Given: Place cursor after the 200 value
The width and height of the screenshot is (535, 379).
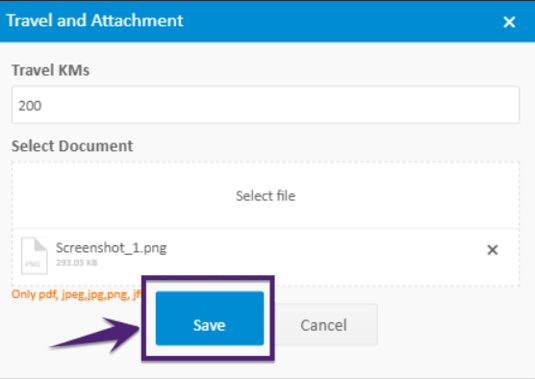Looking at the screenshot, I should [44, 106].
